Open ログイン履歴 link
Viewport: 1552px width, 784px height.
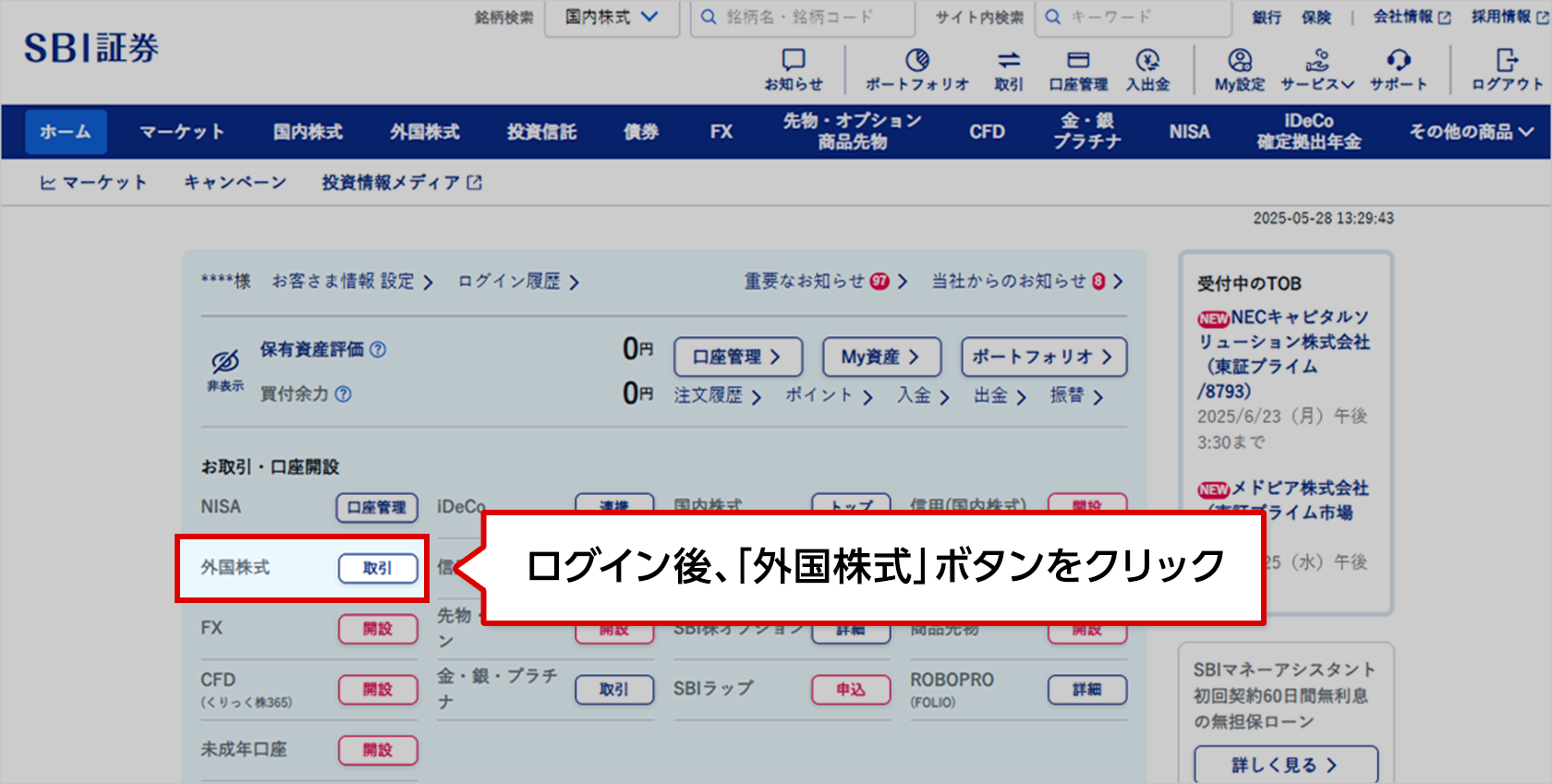[518, 282]
